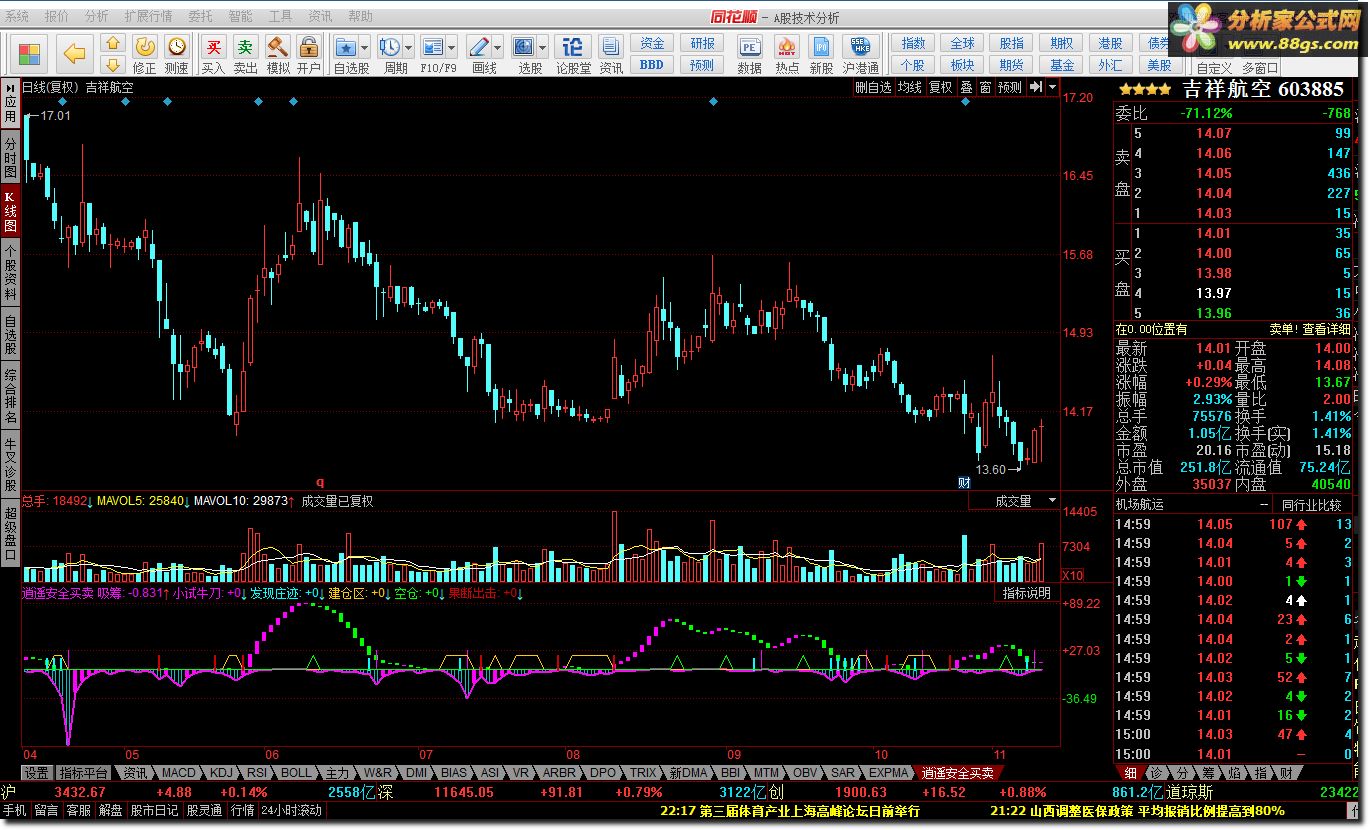This screenshot has height=830, width=1370.
Task: Open the 报价 menu
Action: point(57,16)
